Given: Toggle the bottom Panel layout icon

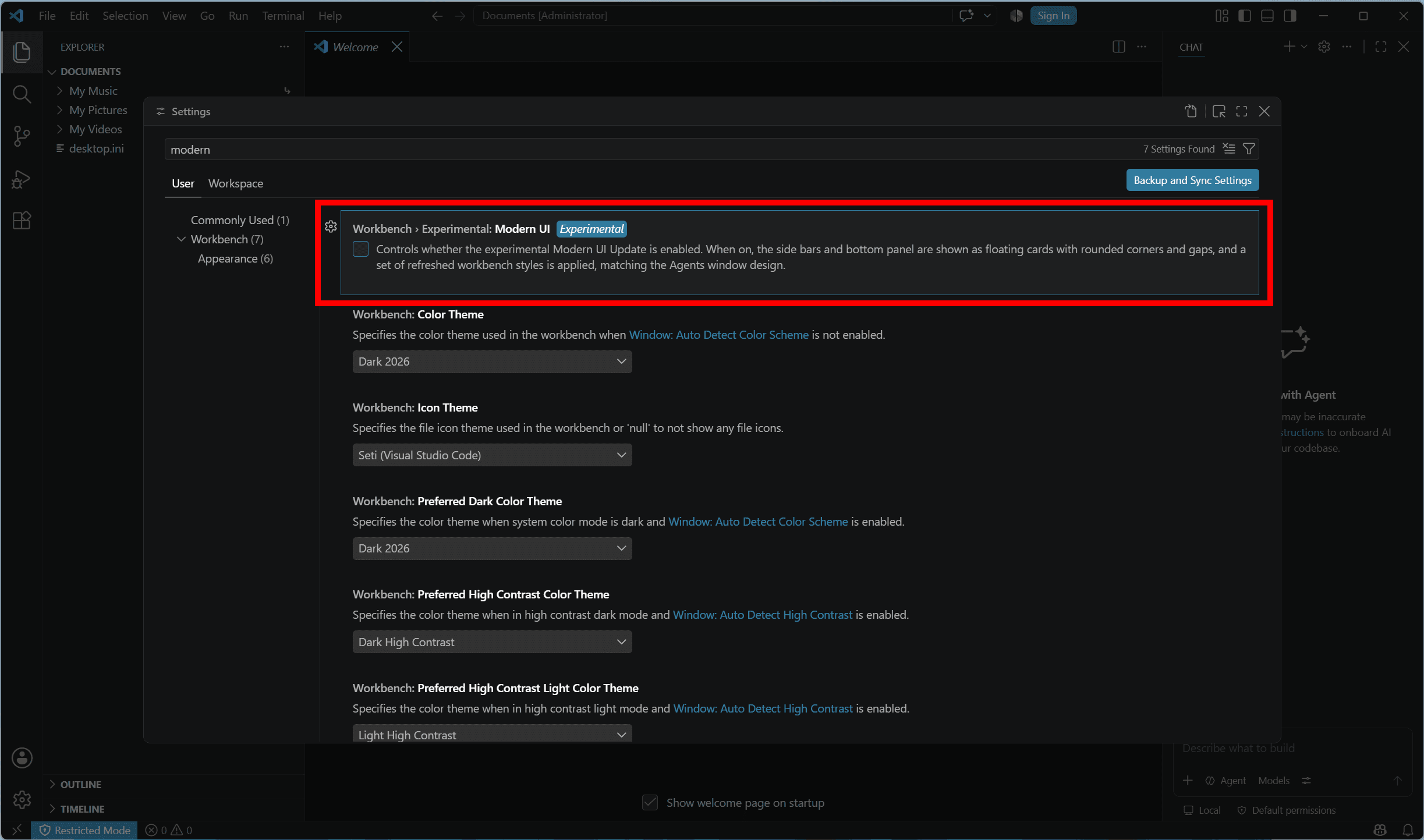Looking at the screenshot, I should click(x=1267, y=16).
